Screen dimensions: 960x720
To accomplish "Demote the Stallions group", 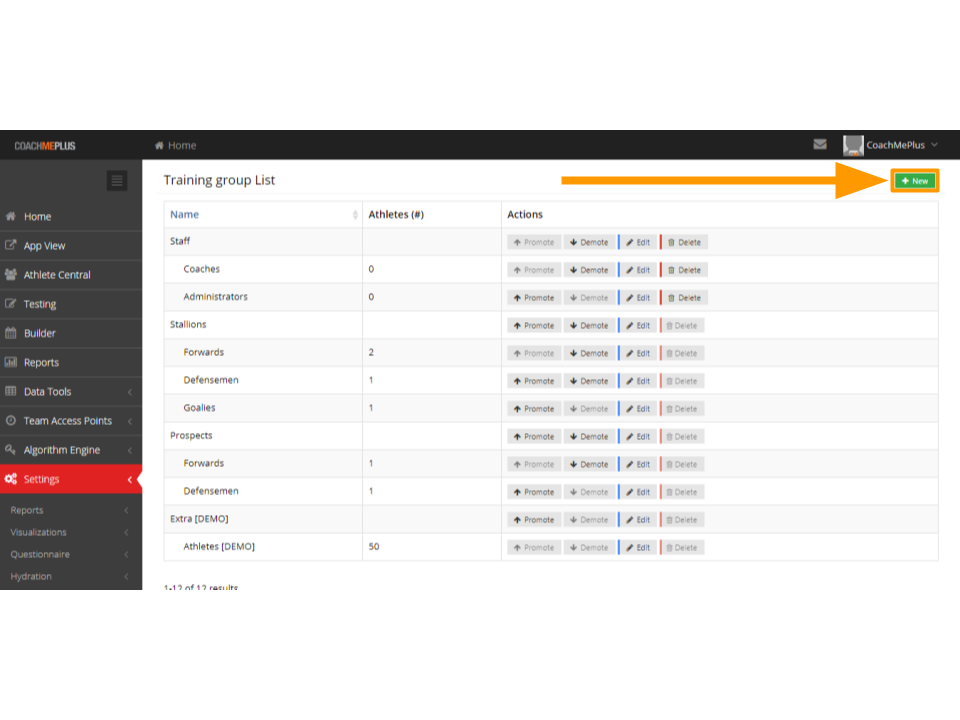I will pyautogui.click(x=589, y=326).
